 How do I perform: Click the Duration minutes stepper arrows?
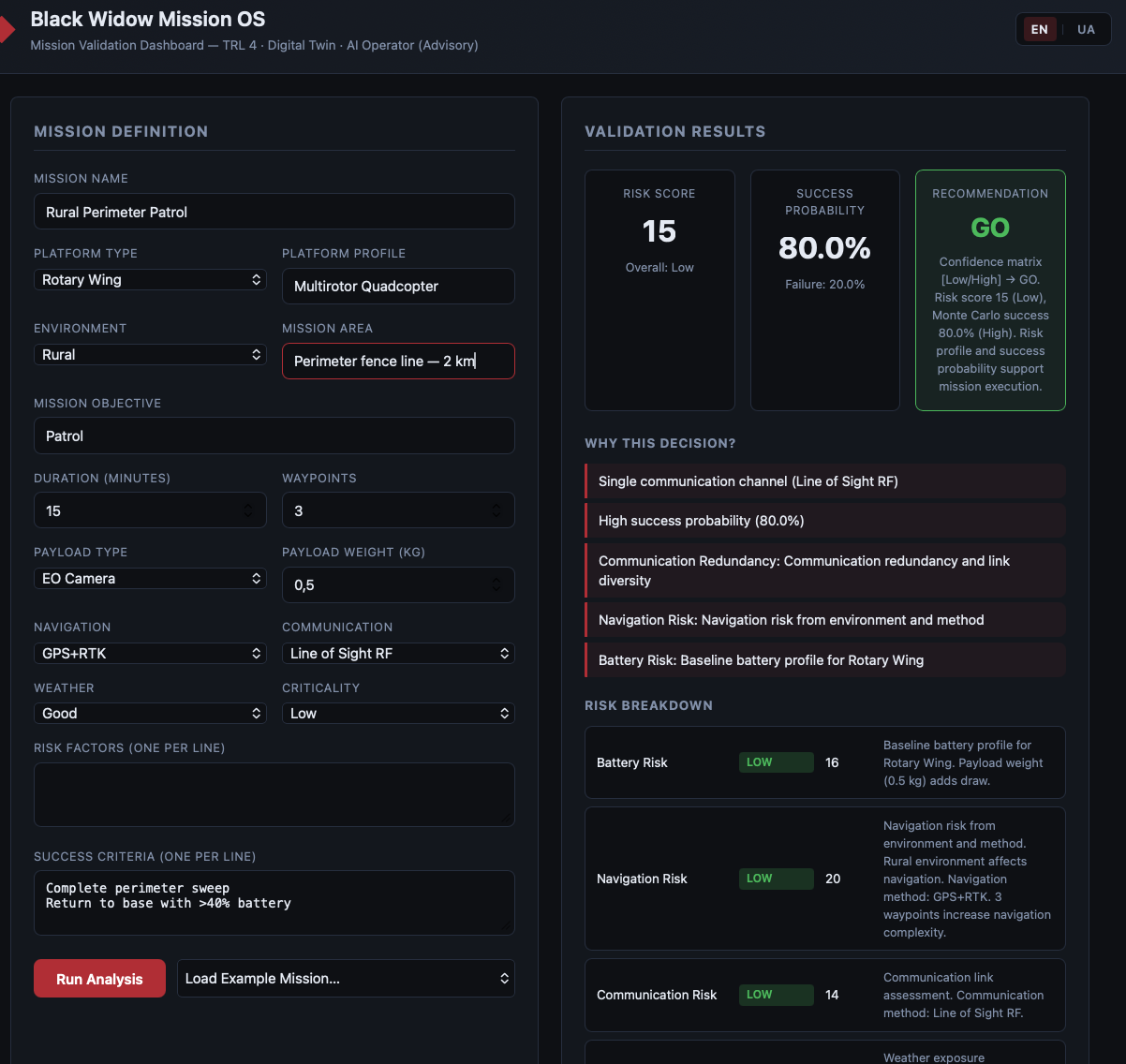click(x=248, y=510)
